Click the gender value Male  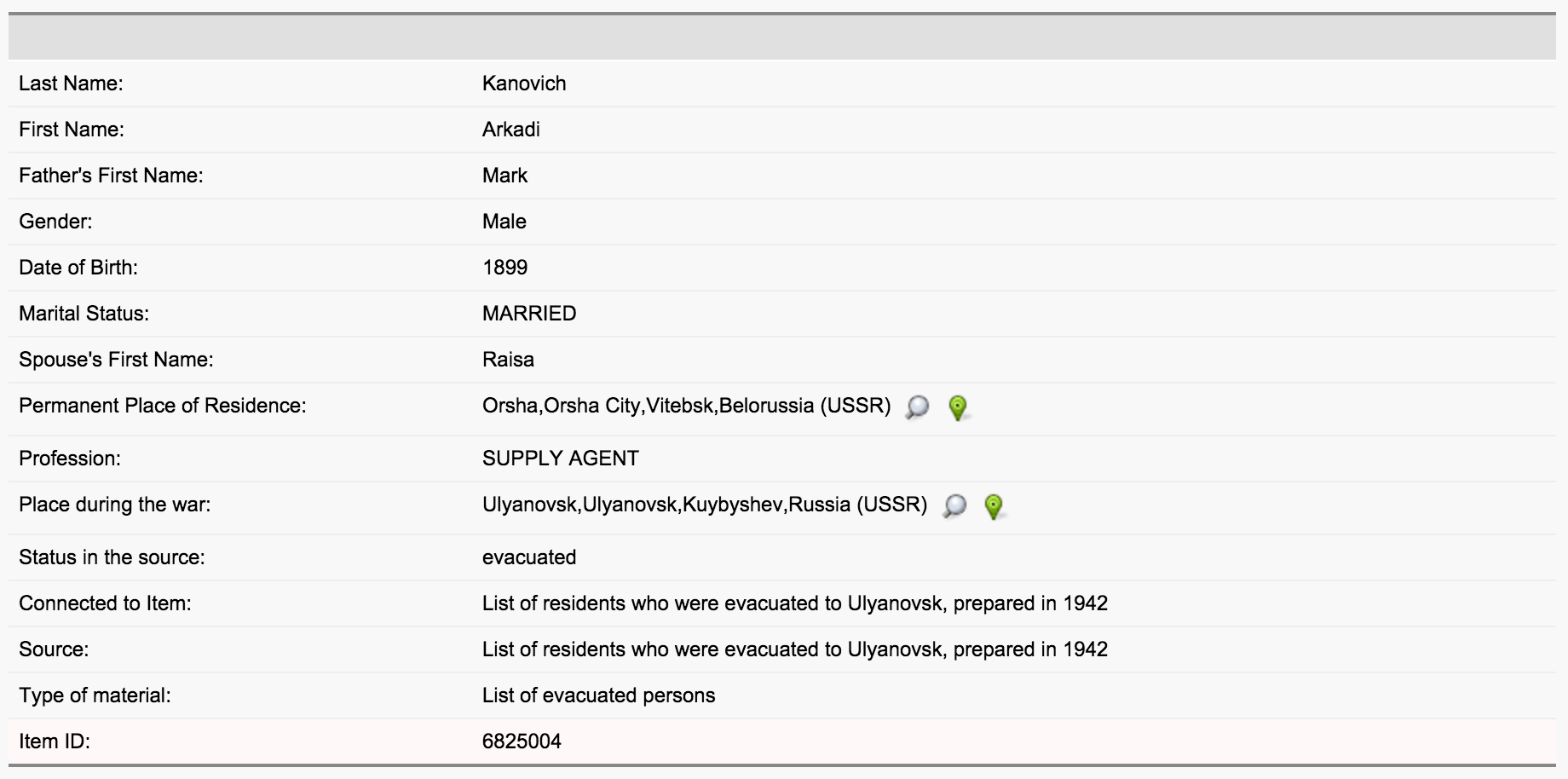click(x=504, y=222)
